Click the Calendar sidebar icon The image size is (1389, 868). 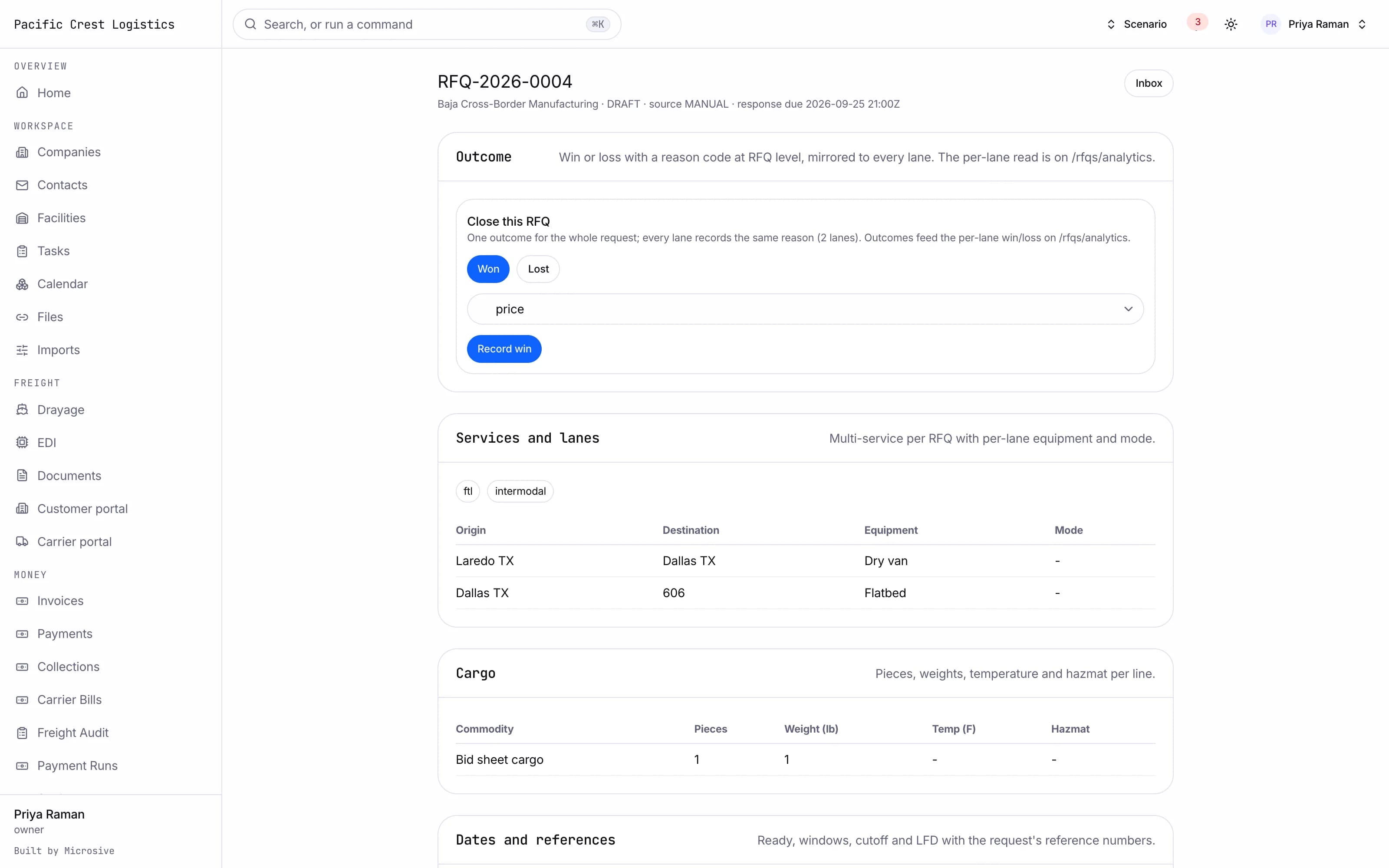[22, 284]
